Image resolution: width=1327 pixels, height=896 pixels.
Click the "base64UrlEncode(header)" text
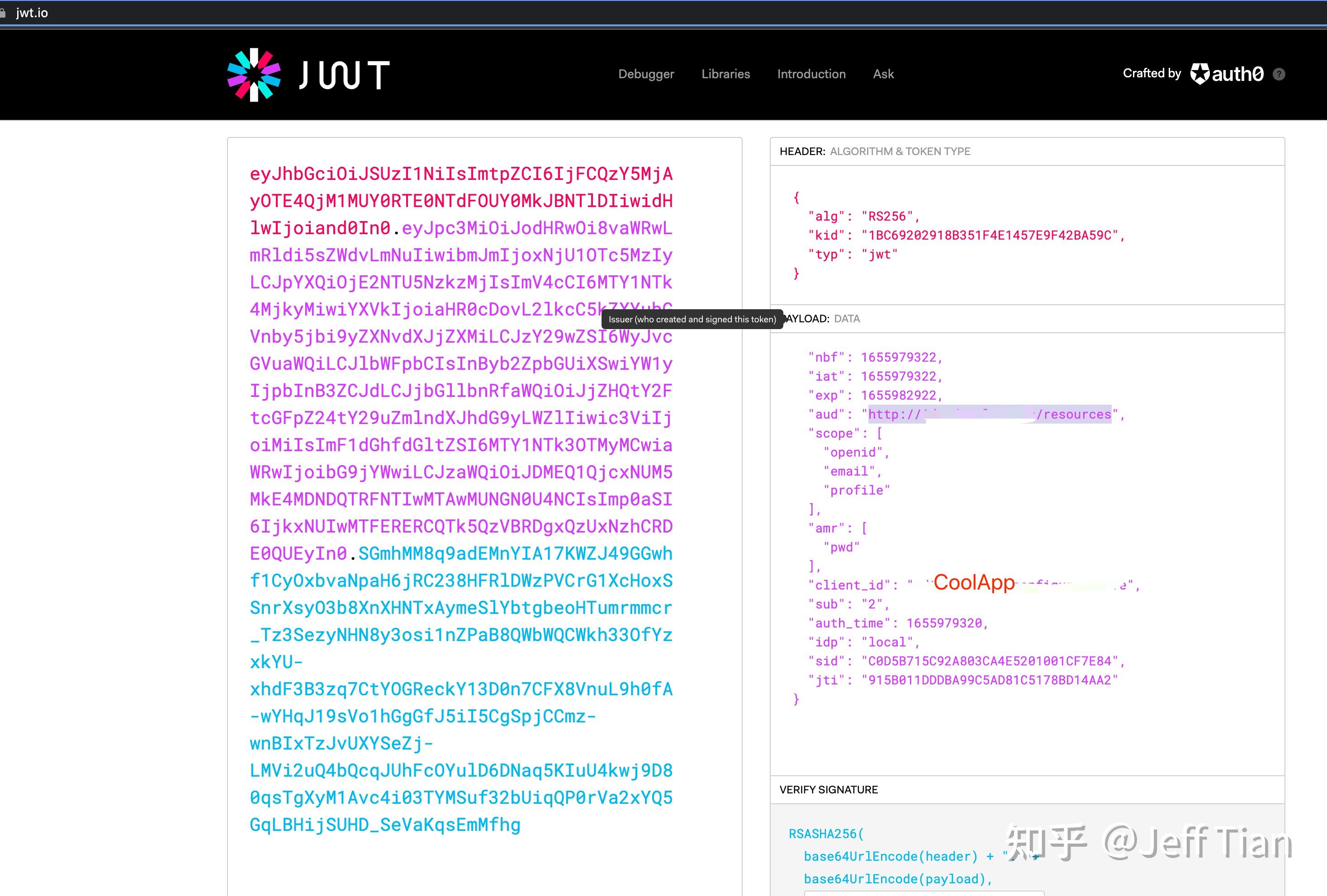click(891, 857)
